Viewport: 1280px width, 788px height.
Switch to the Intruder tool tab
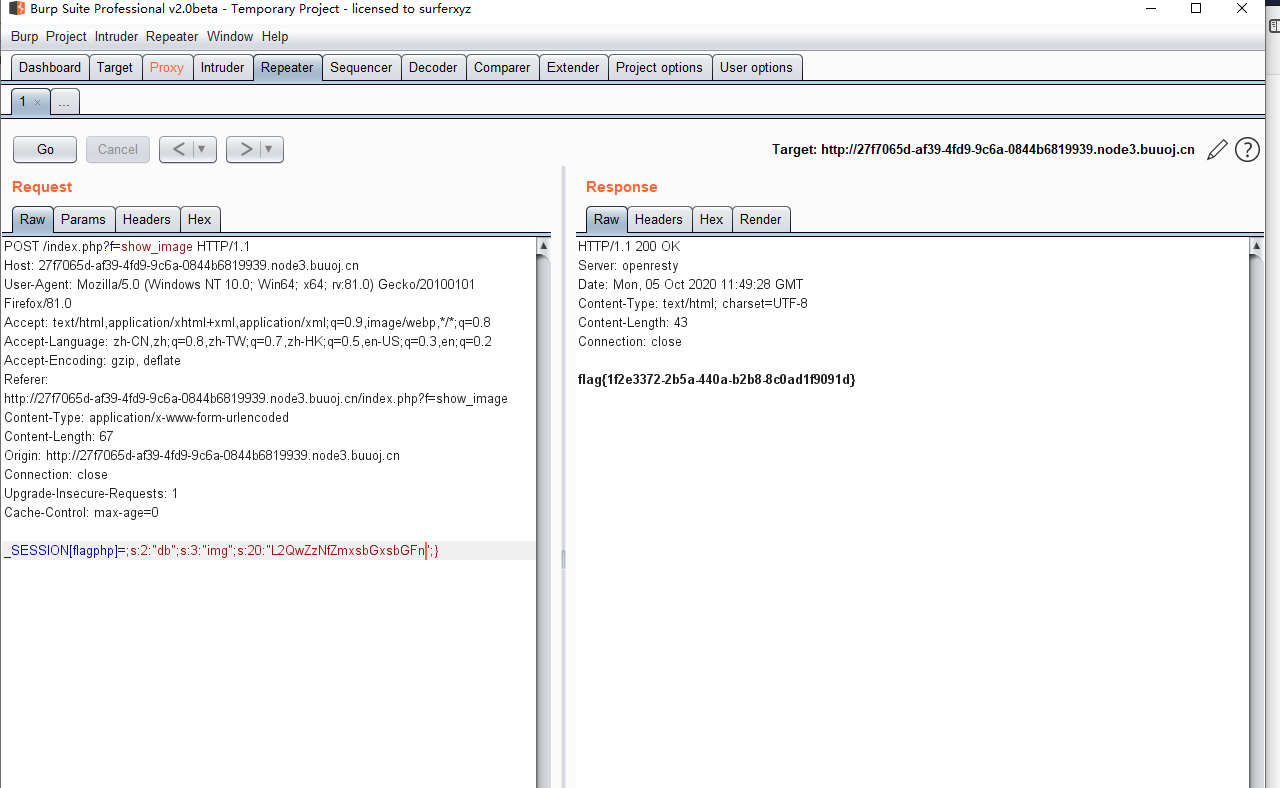click(x=222, y=68)
